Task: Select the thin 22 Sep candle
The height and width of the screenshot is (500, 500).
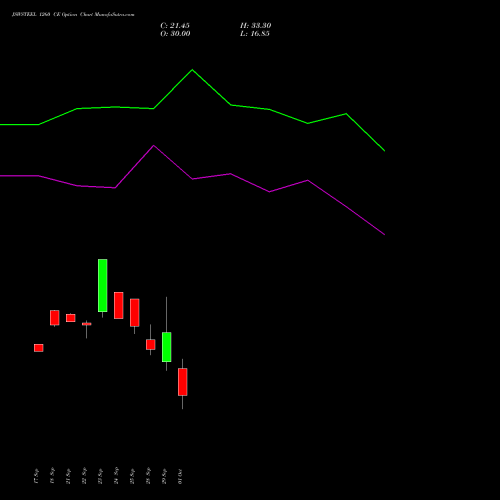Action: pyautogui.click(x=87, y=324)
